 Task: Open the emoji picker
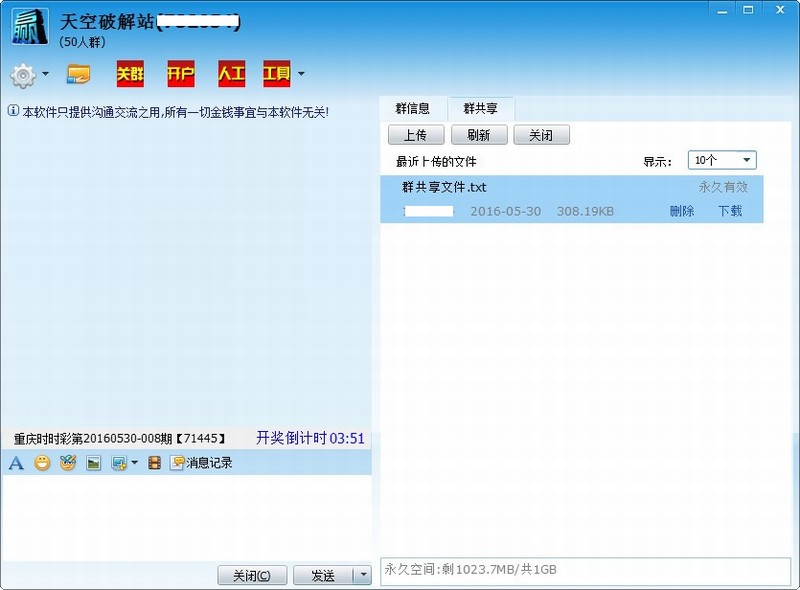[x=41, y=463]
